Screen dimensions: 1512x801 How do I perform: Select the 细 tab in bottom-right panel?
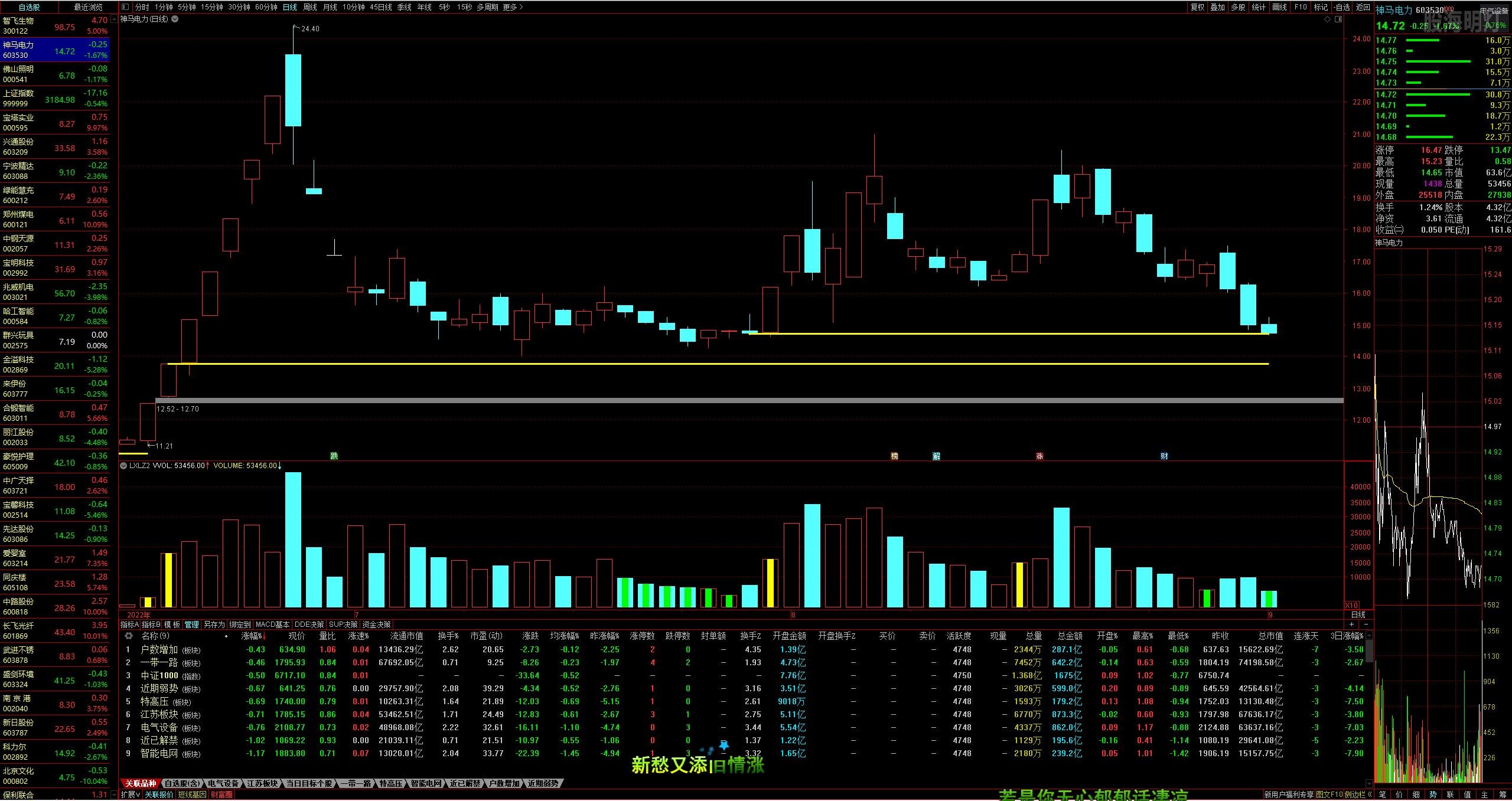coord(1416,795)
